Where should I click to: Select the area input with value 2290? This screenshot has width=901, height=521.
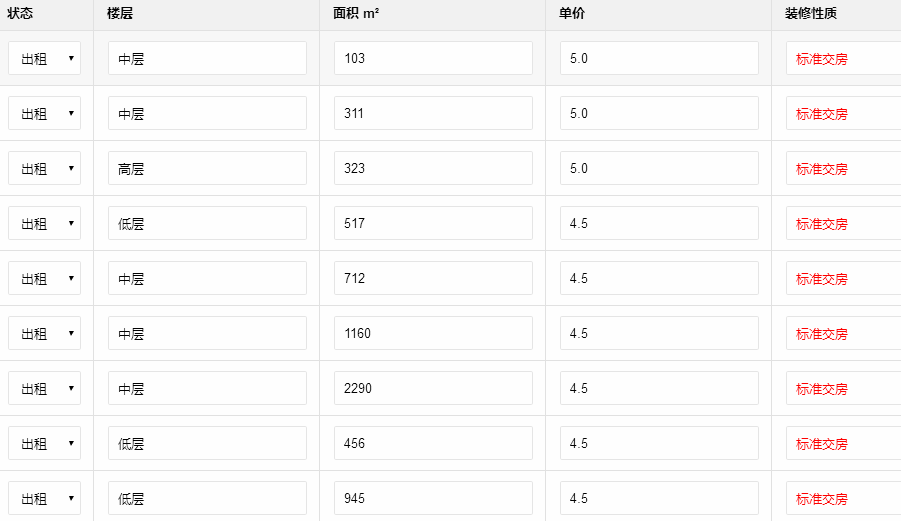[433, 388]
